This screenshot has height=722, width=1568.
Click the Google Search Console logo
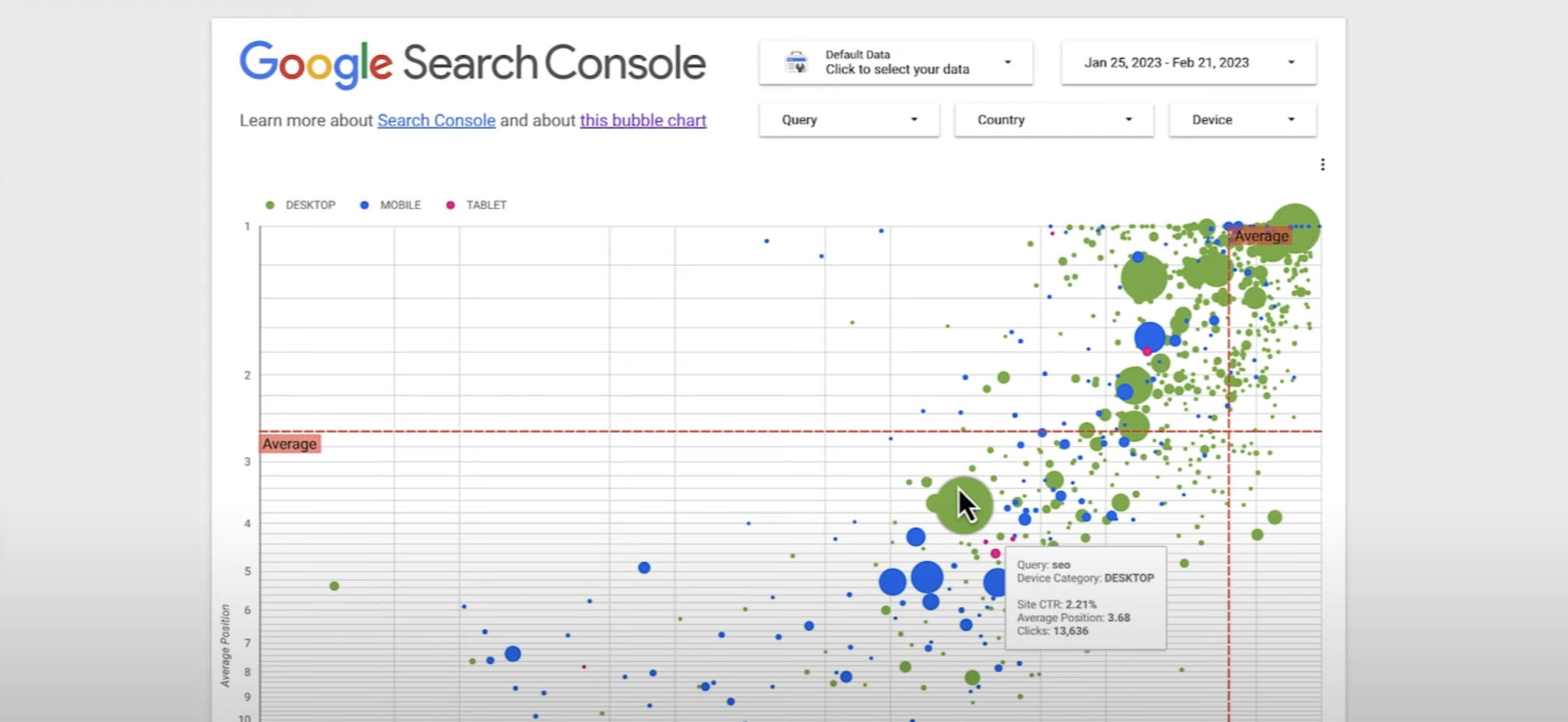tap(472, 64)
